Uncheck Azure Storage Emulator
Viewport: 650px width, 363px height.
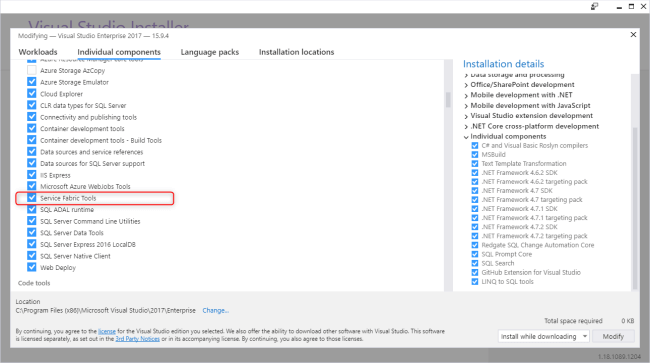click(x=32, y=82)
